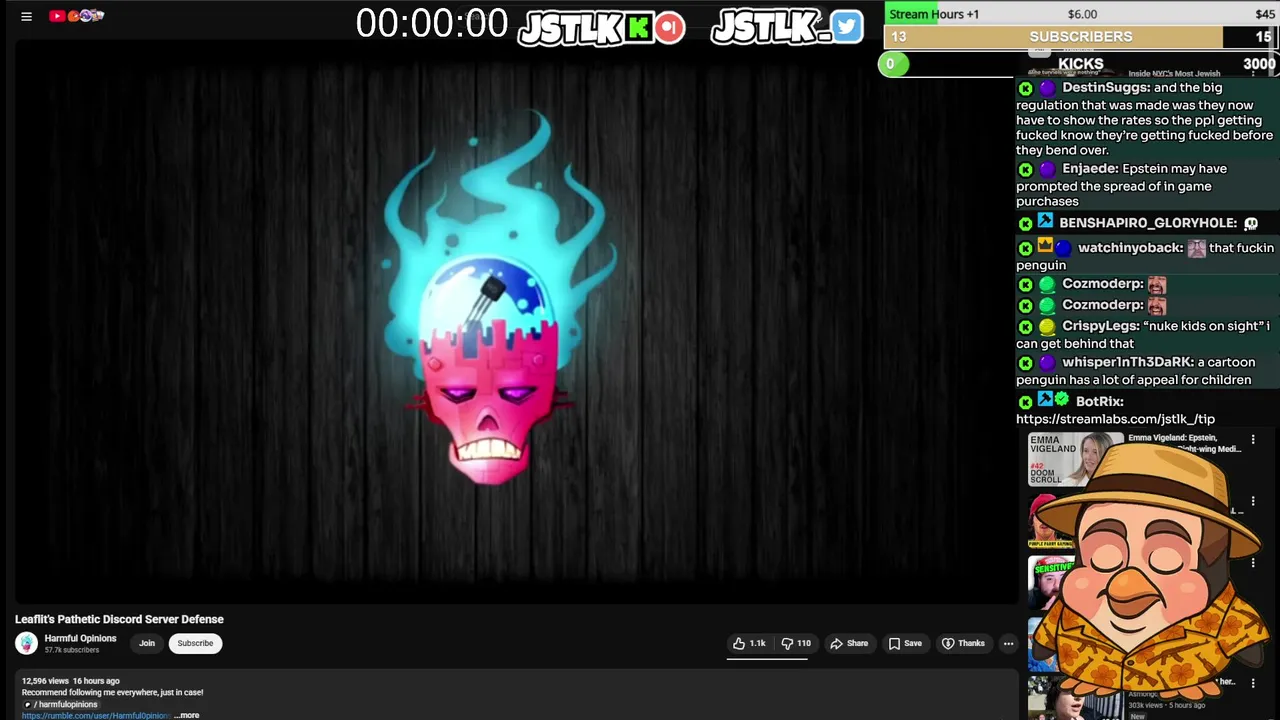
Task: Click the yellow orb badge of CrispyLegs
Action: pyautogui.click(x=1046, y=327)
